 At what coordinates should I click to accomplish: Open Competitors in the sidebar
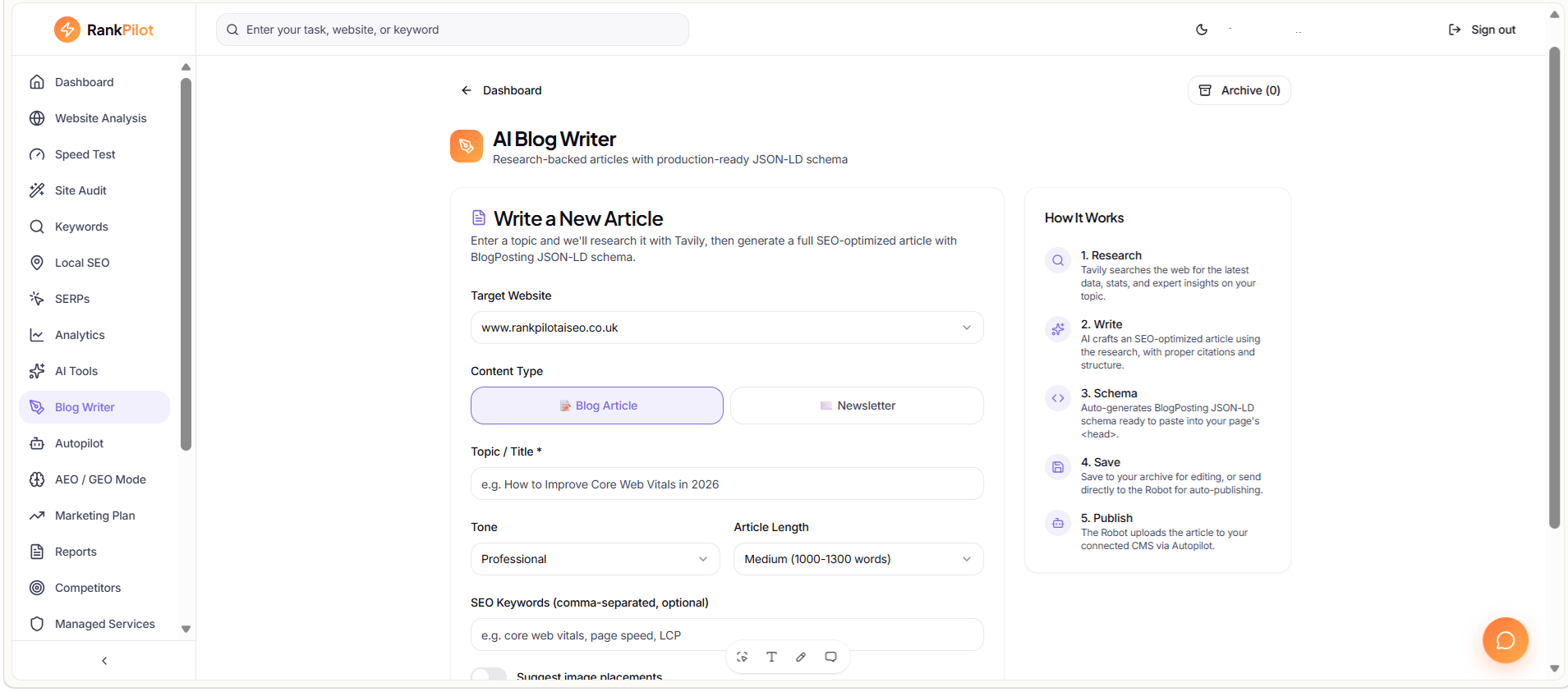pyautogui.click(x=94, y=588)
